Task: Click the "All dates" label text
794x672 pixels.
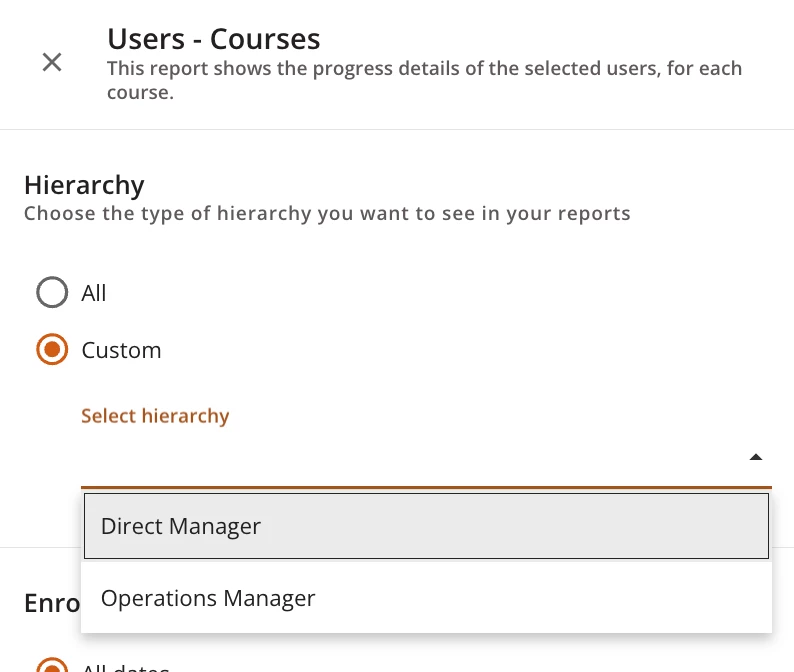Action: click(x=125, y=666)
